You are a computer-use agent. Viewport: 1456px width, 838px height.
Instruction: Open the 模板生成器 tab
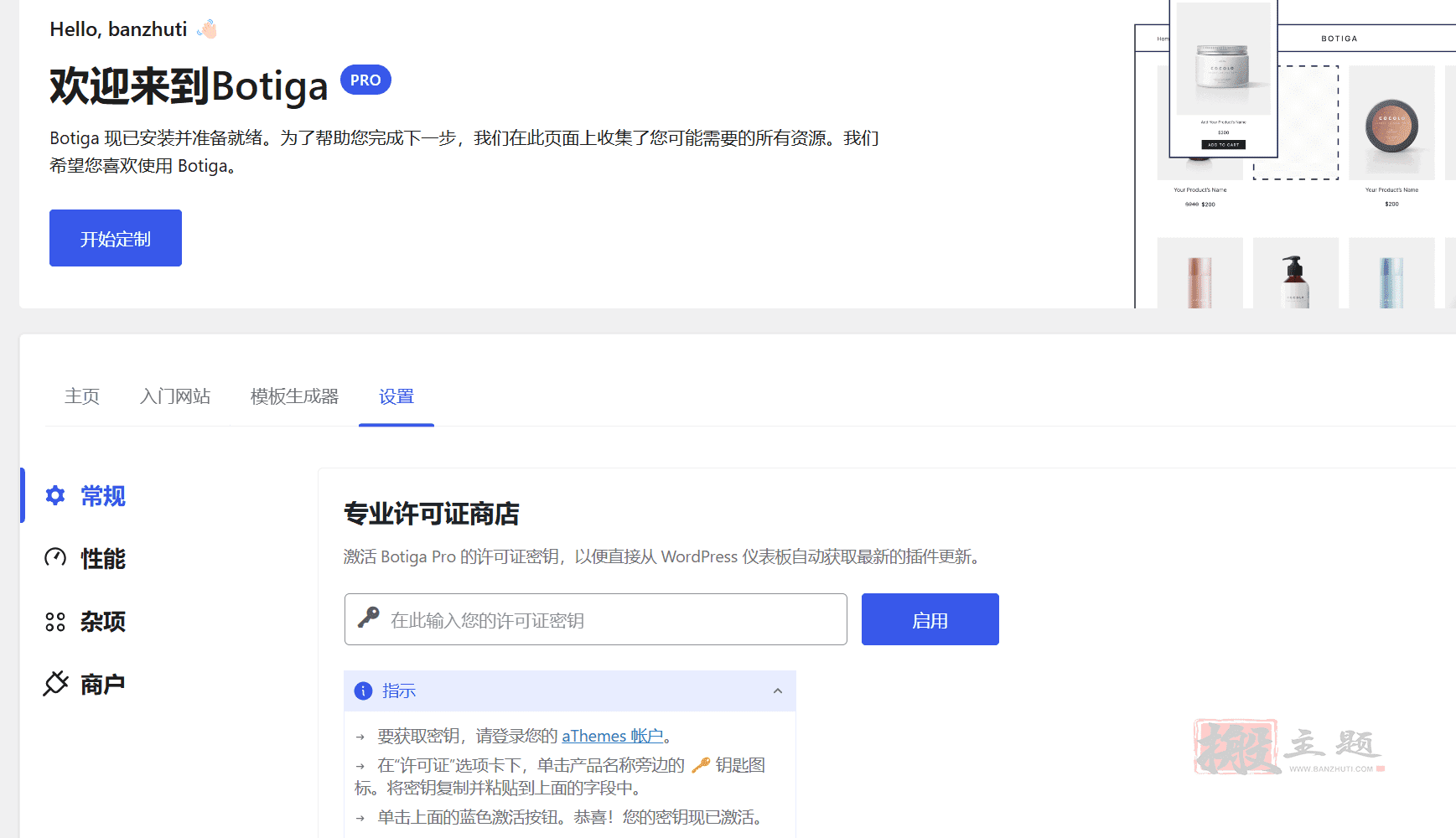294,396
